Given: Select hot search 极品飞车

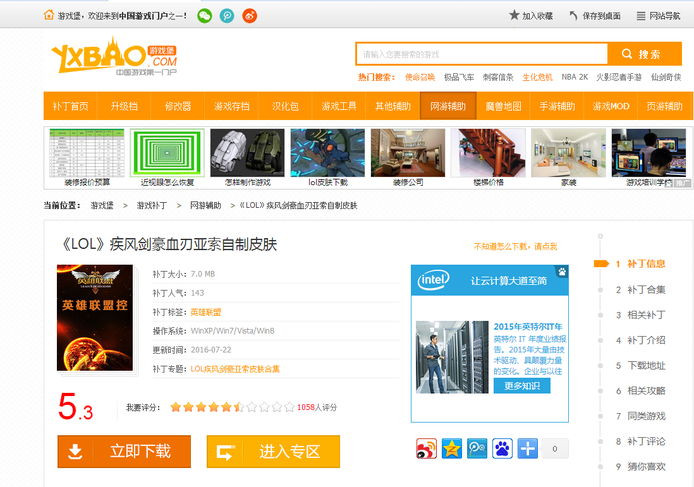Looking at the screenshot, I should tap(459, 77).
